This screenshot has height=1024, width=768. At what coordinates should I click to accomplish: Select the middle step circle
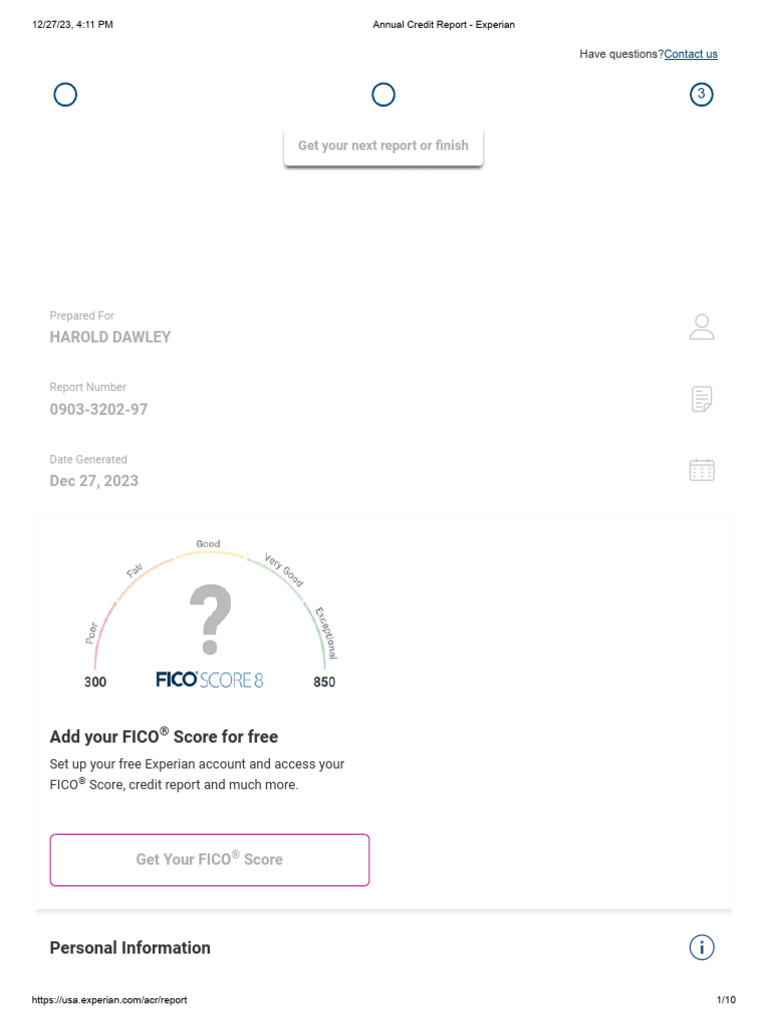coord(383,95)
